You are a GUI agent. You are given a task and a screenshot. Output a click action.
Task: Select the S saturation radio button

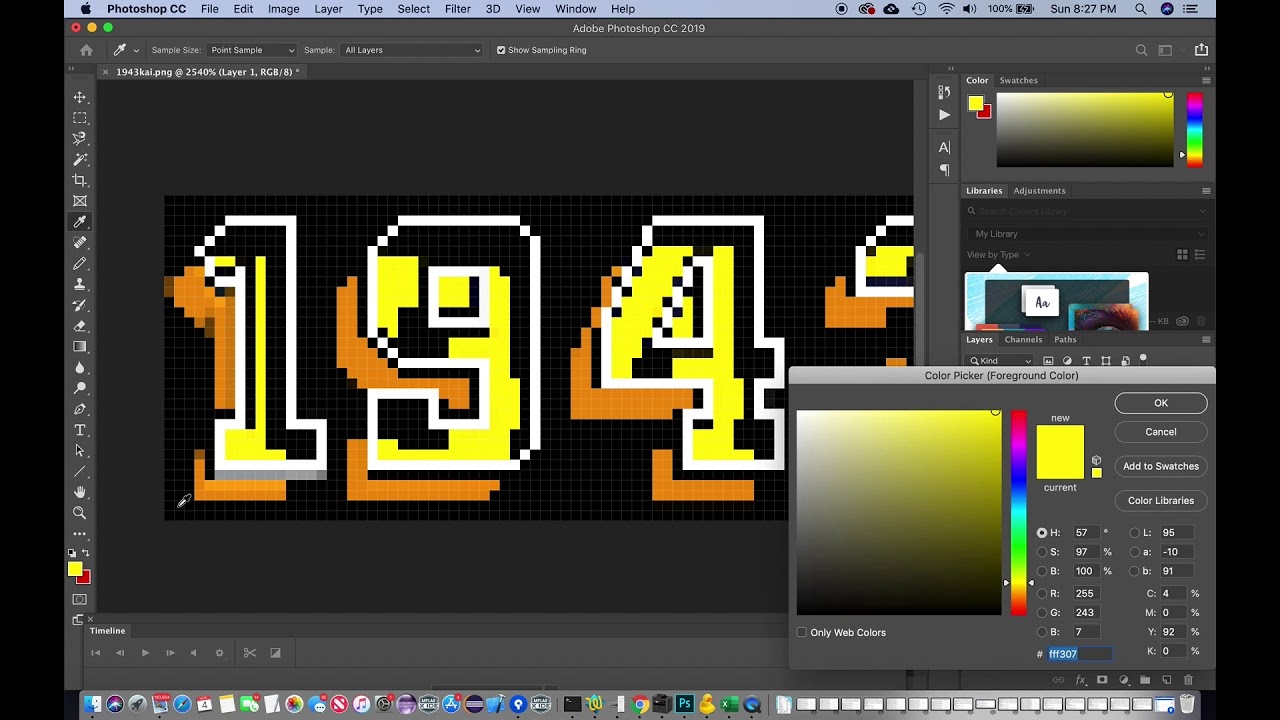click(1043, 552)
